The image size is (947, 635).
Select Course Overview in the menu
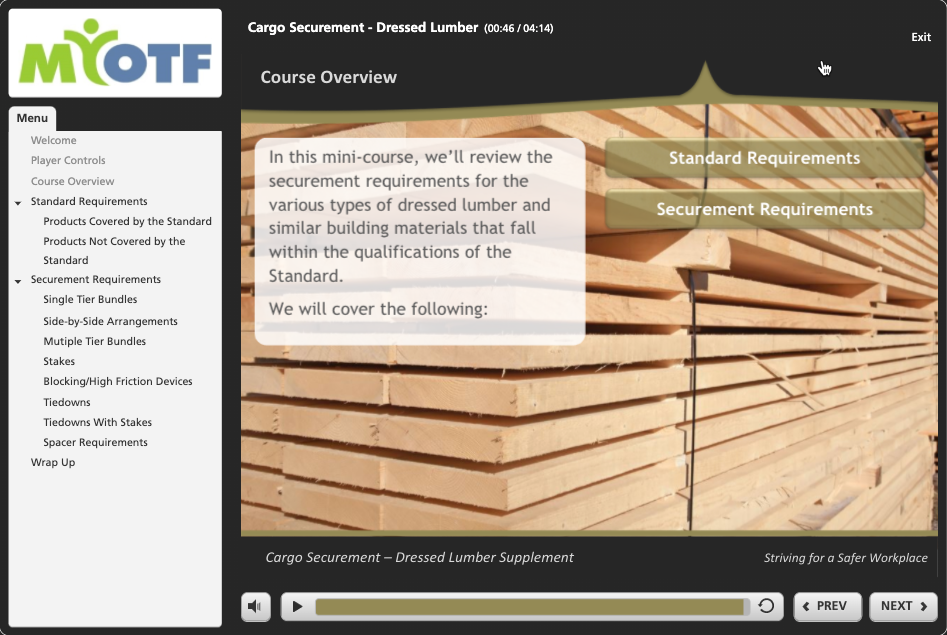tap(72, 181)
